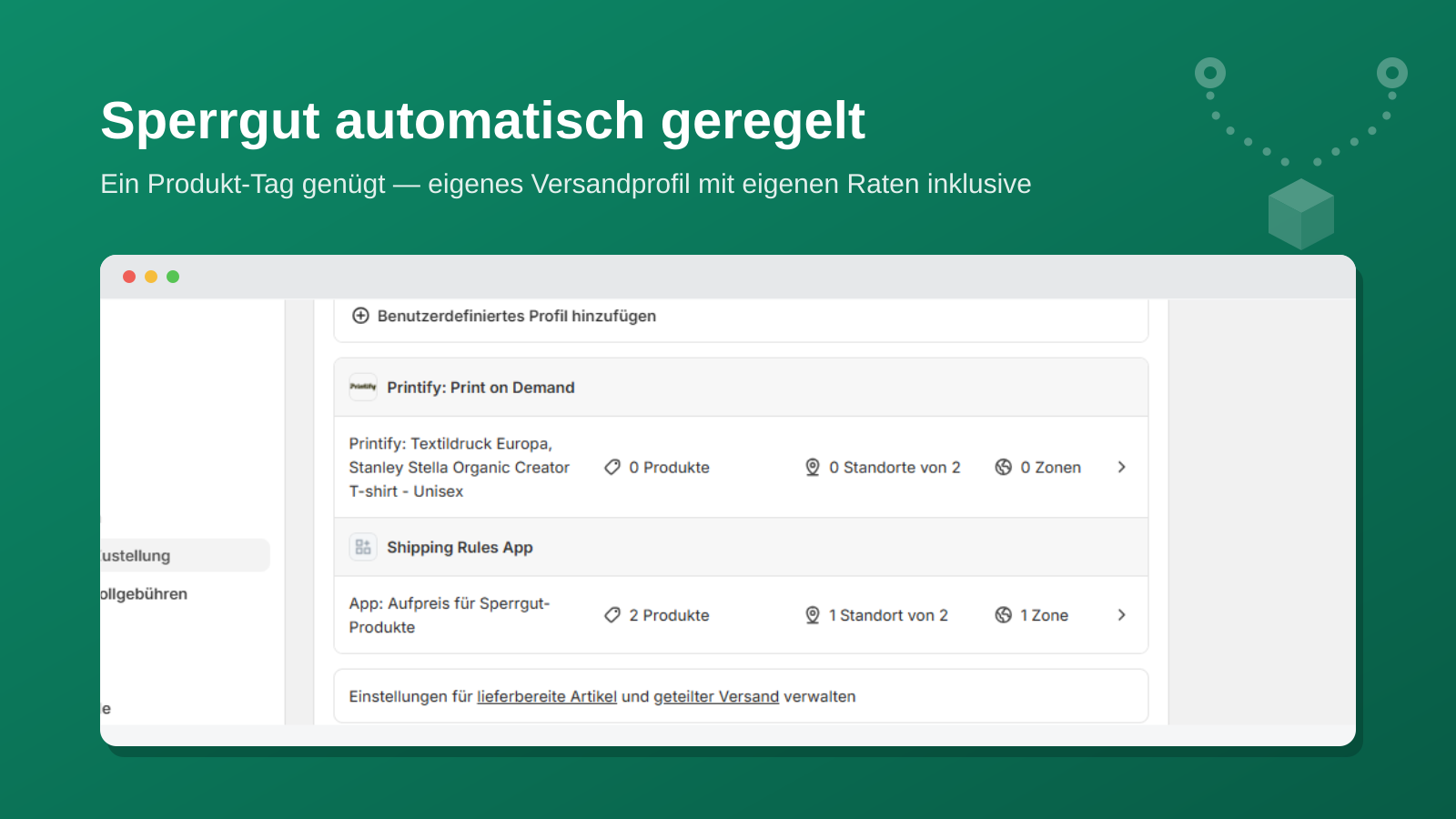Select 0 Standorte von 2 text
The image size is (1456, 819).
(x=895, y=468)
